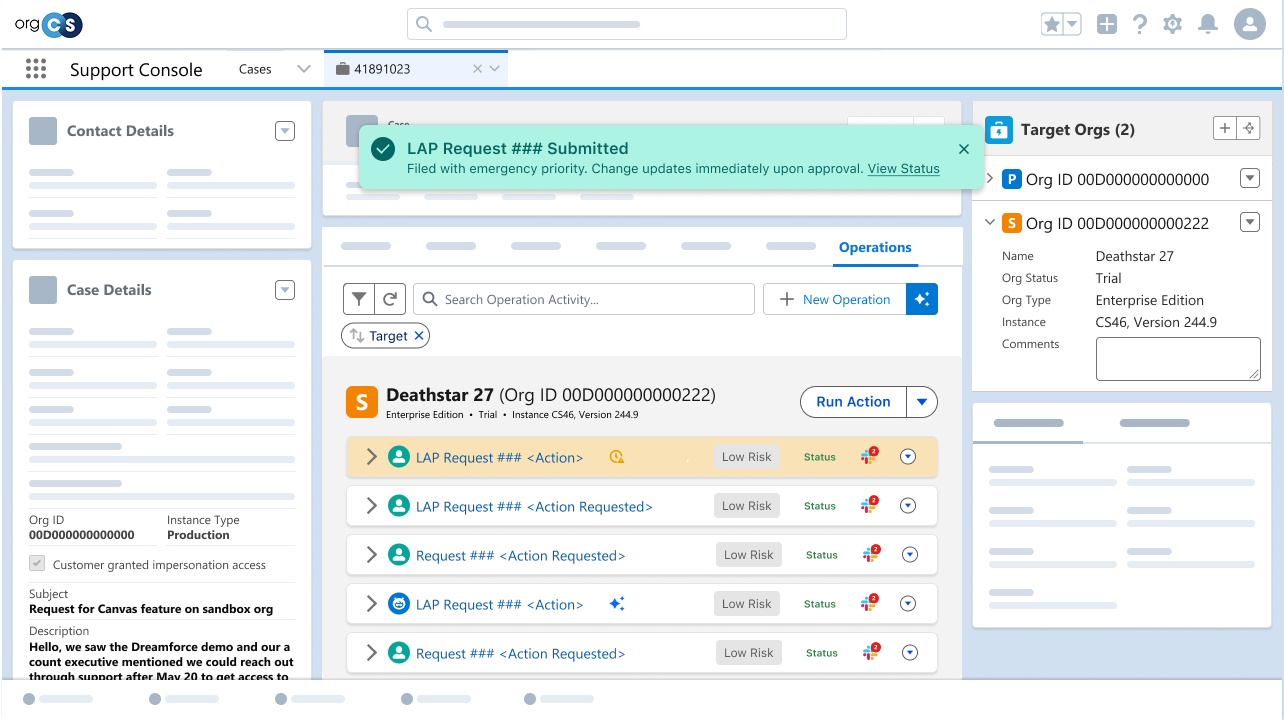Viewport: 1284px width, 720px height.
Task: Click the New Operation button
Action: tap(835, 299)
